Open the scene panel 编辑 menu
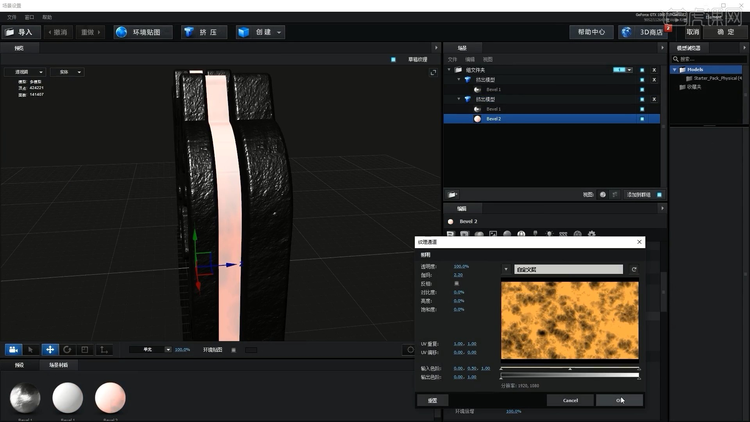This screenshot has width=750, height=422. (x=470, y=59)
